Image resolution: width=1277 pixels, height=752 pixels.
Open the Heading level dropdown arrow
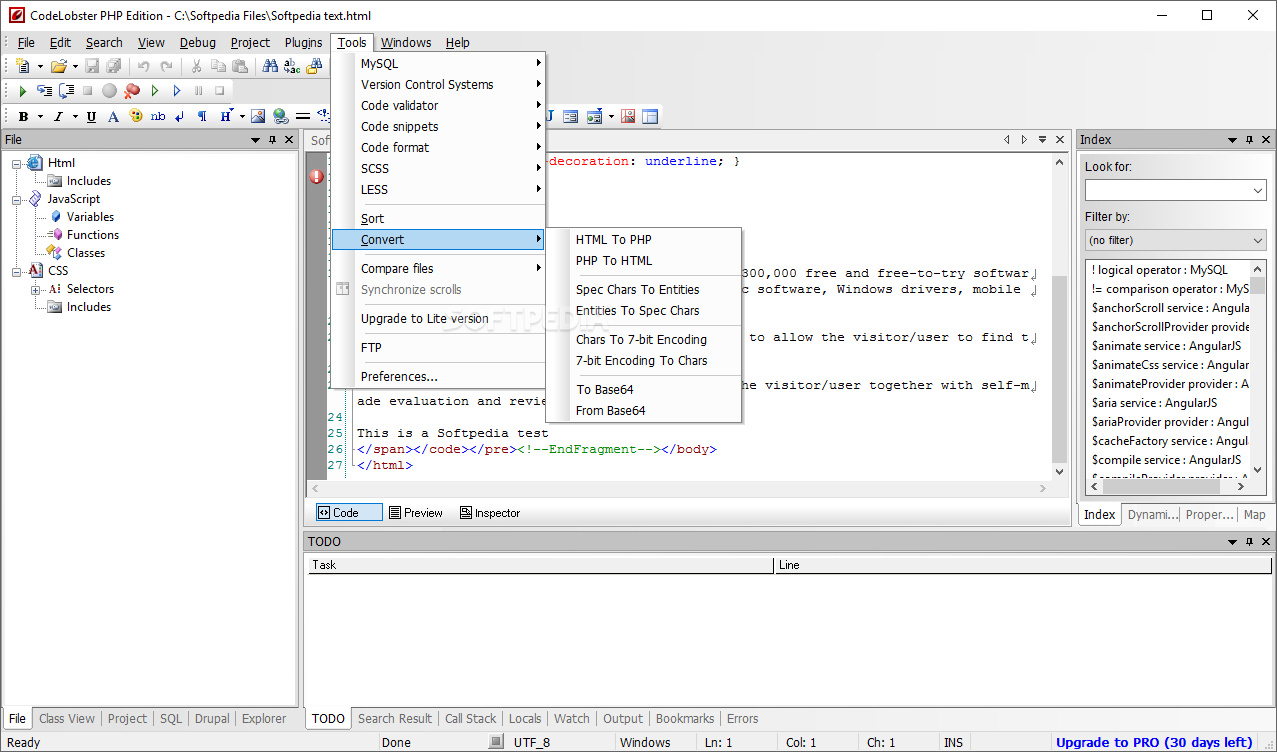[x=242, y=116]
